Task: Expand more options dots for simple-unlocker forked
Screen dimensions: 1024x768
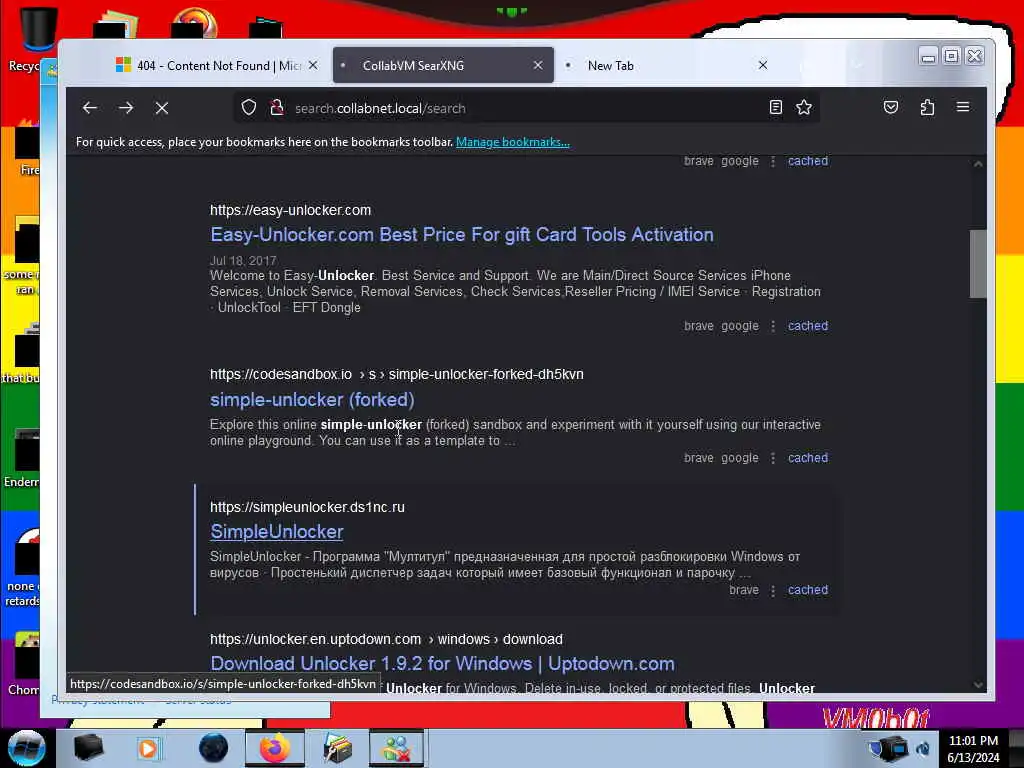Action: [x=773, y=458]
